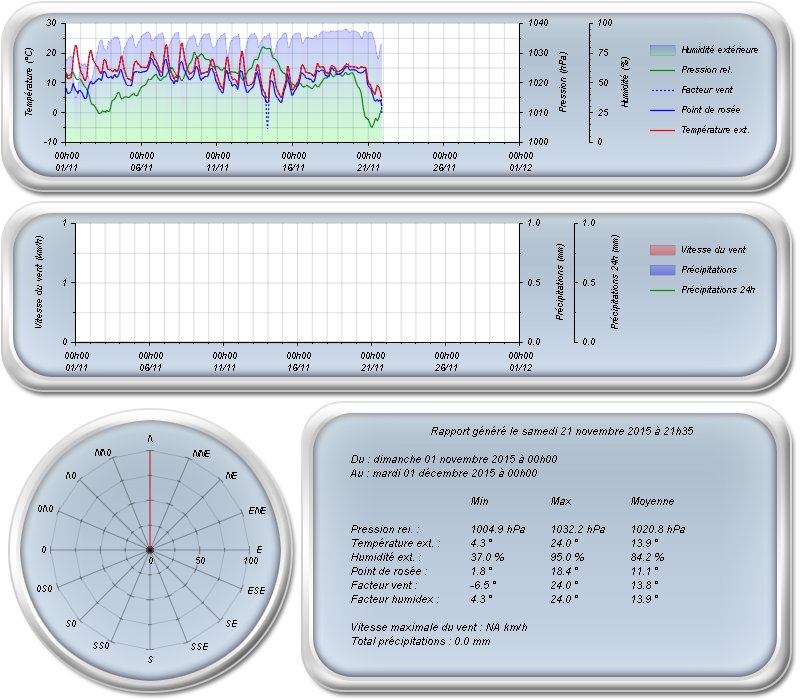Click the Moyenne column header
This screenshot has width=800, height=700.
coord(652,501)
